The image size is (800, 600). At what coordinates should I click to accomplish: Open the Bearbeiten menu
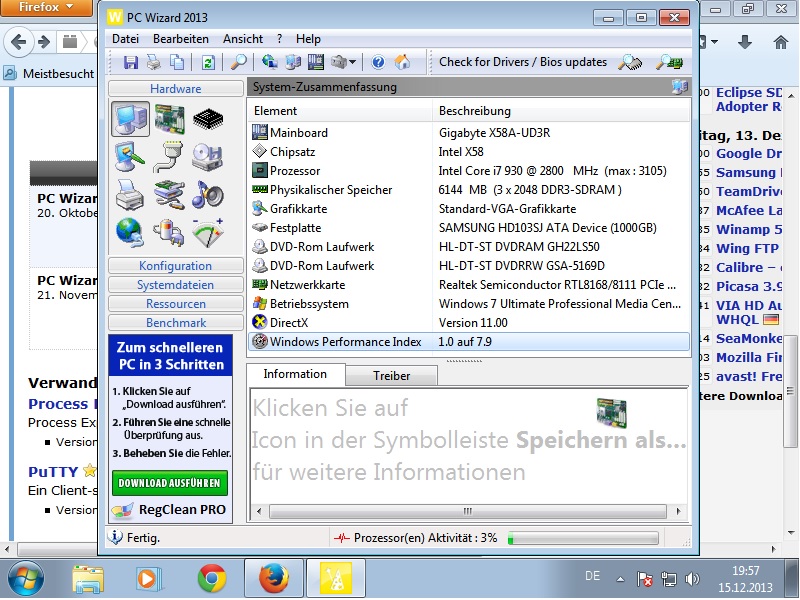click(x=181, y=39)
